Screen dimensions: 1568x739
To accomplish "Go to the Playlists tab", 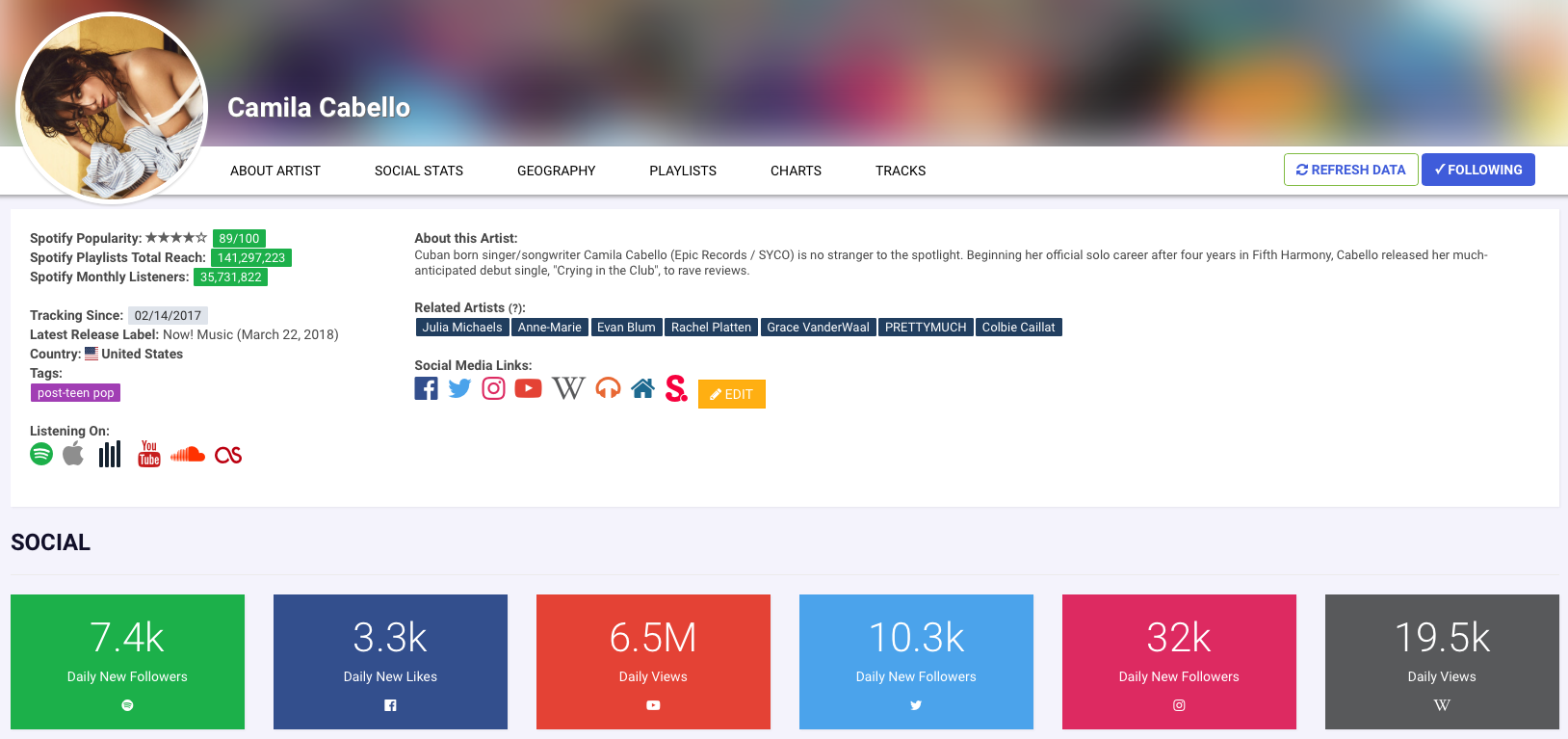I will (x=683, y=171).
